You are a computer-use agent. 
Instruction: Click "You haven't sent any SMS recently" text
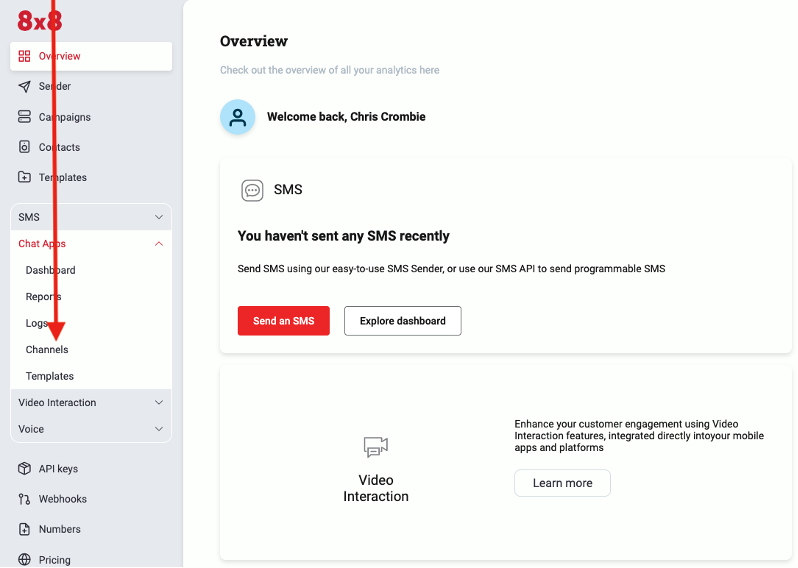coord(344,236)
